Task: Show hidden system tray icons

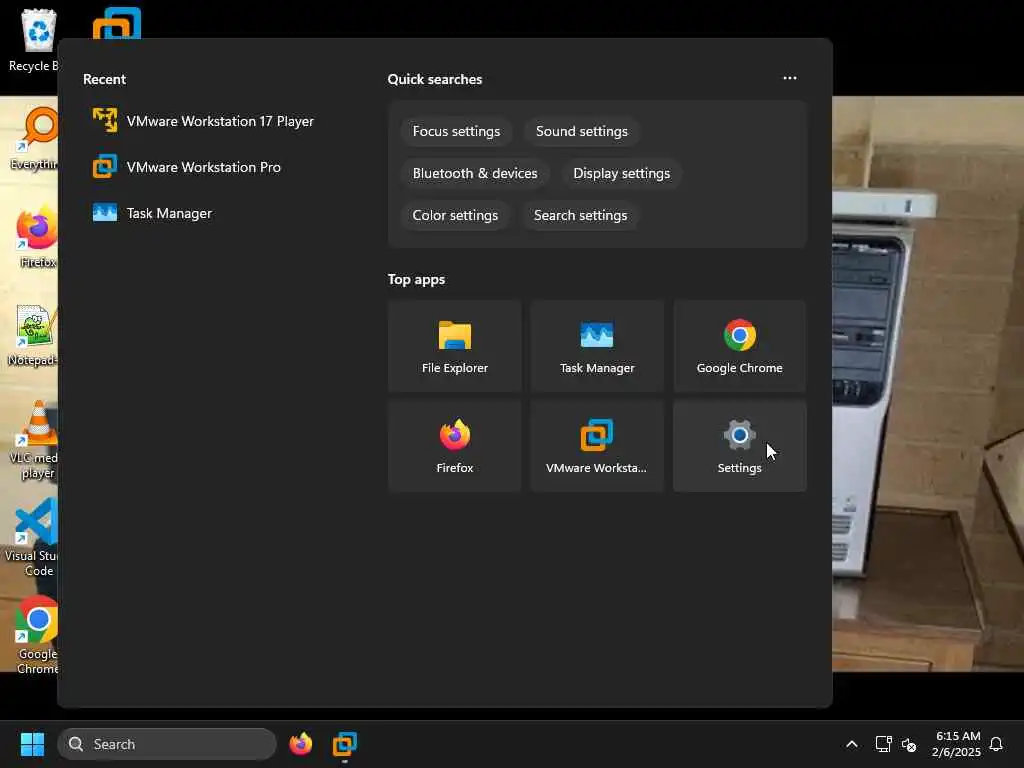Action: tap(852, 744)
